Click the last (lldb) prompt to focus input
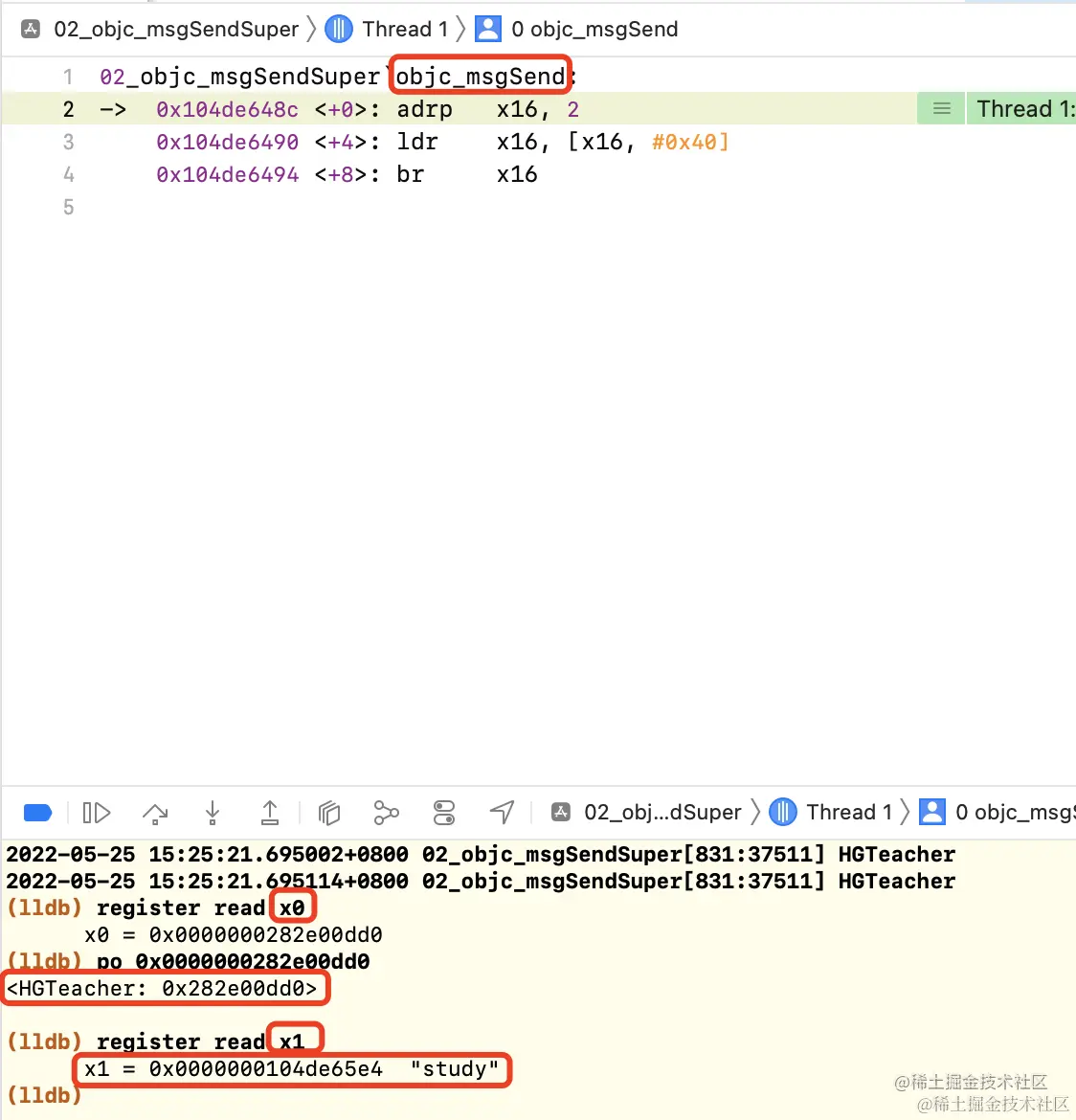Screen dimensions: 1076x1120 (44, 1095)
